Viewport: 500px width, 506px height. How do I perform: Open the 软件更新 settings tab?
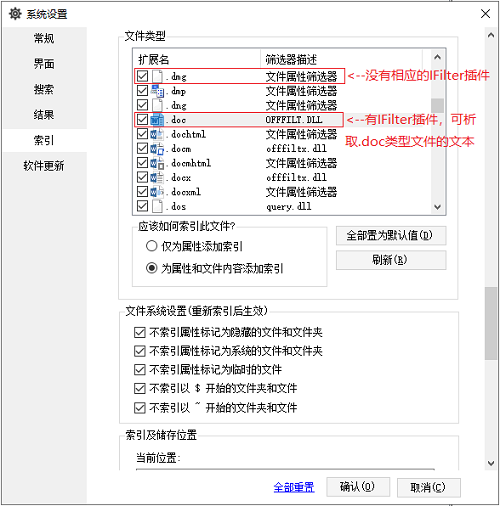click(45, 166)
